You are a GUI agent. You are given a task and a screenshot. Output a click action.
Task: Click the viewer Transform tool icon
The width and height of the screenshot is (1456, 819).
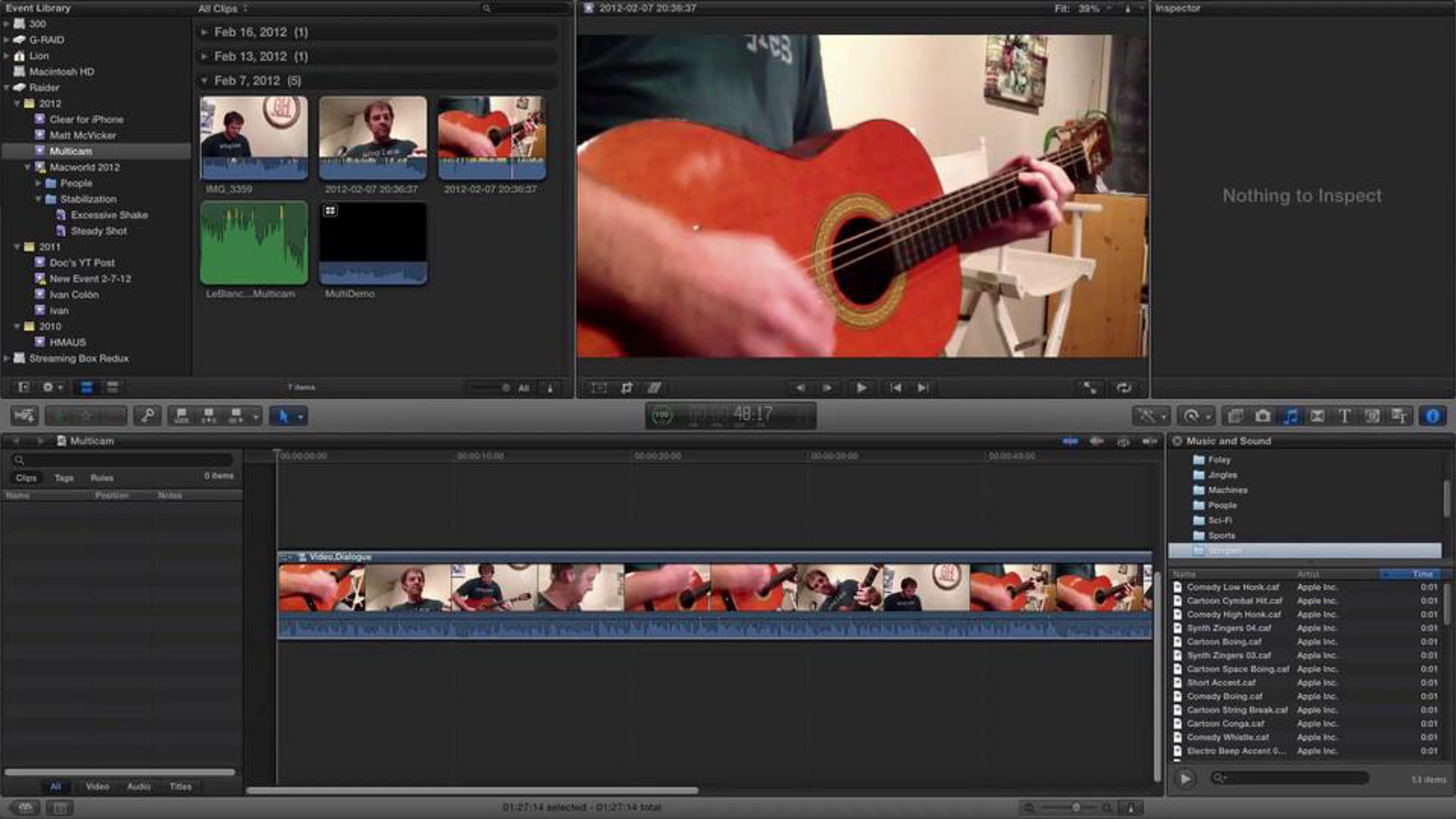point(599,388)
